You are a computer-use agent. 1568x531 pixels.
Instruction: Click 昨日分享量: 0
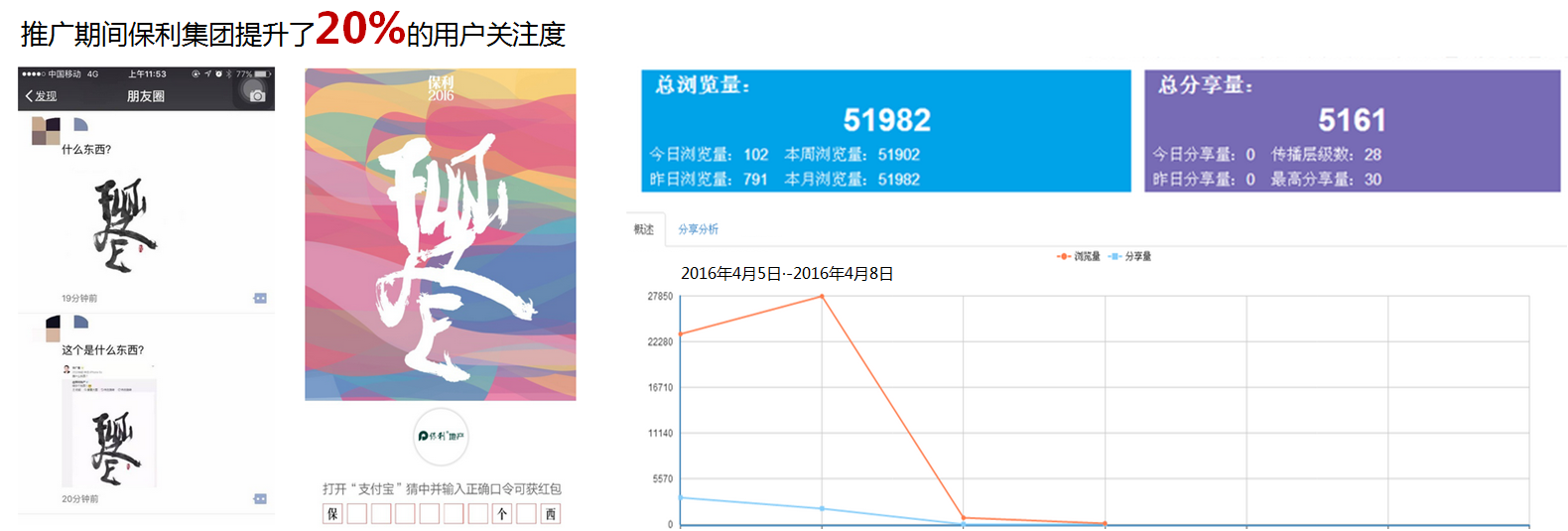click(1204, 180)
